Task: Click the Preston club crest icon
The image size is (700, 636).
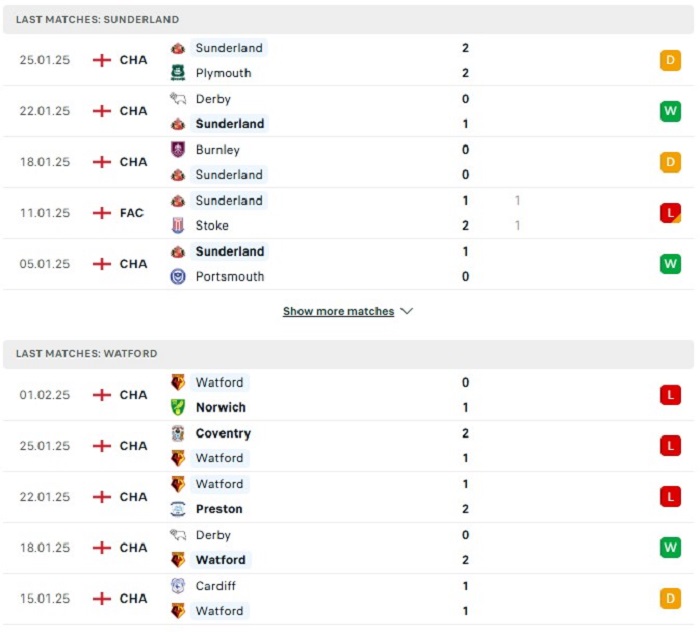Action: (178, 509)
